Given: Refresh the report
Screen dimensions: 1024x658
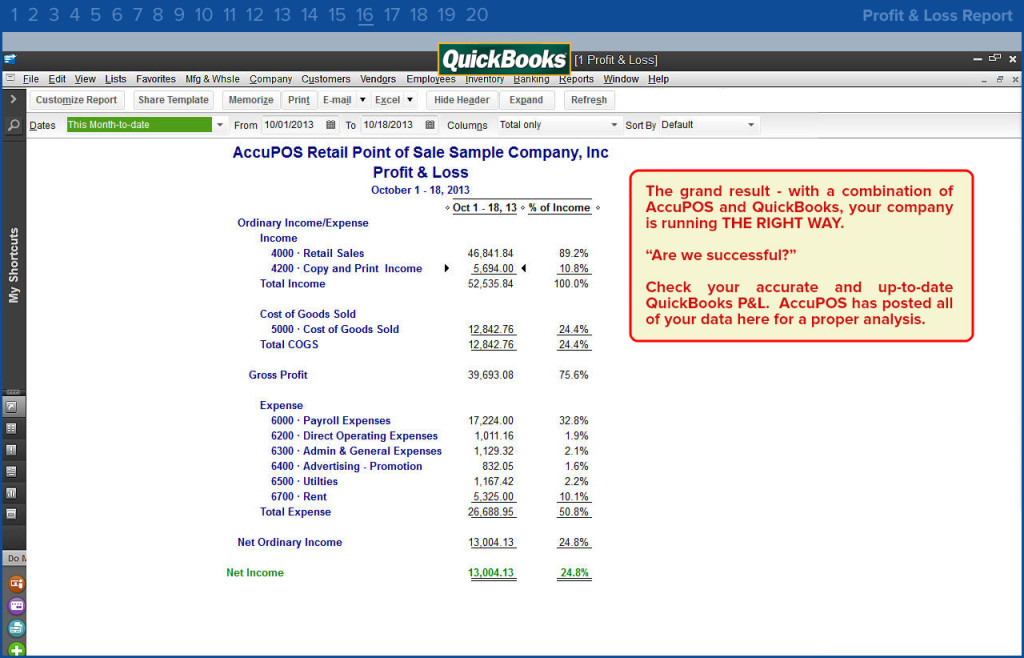Looking at the screenshot, I should 589,100.
